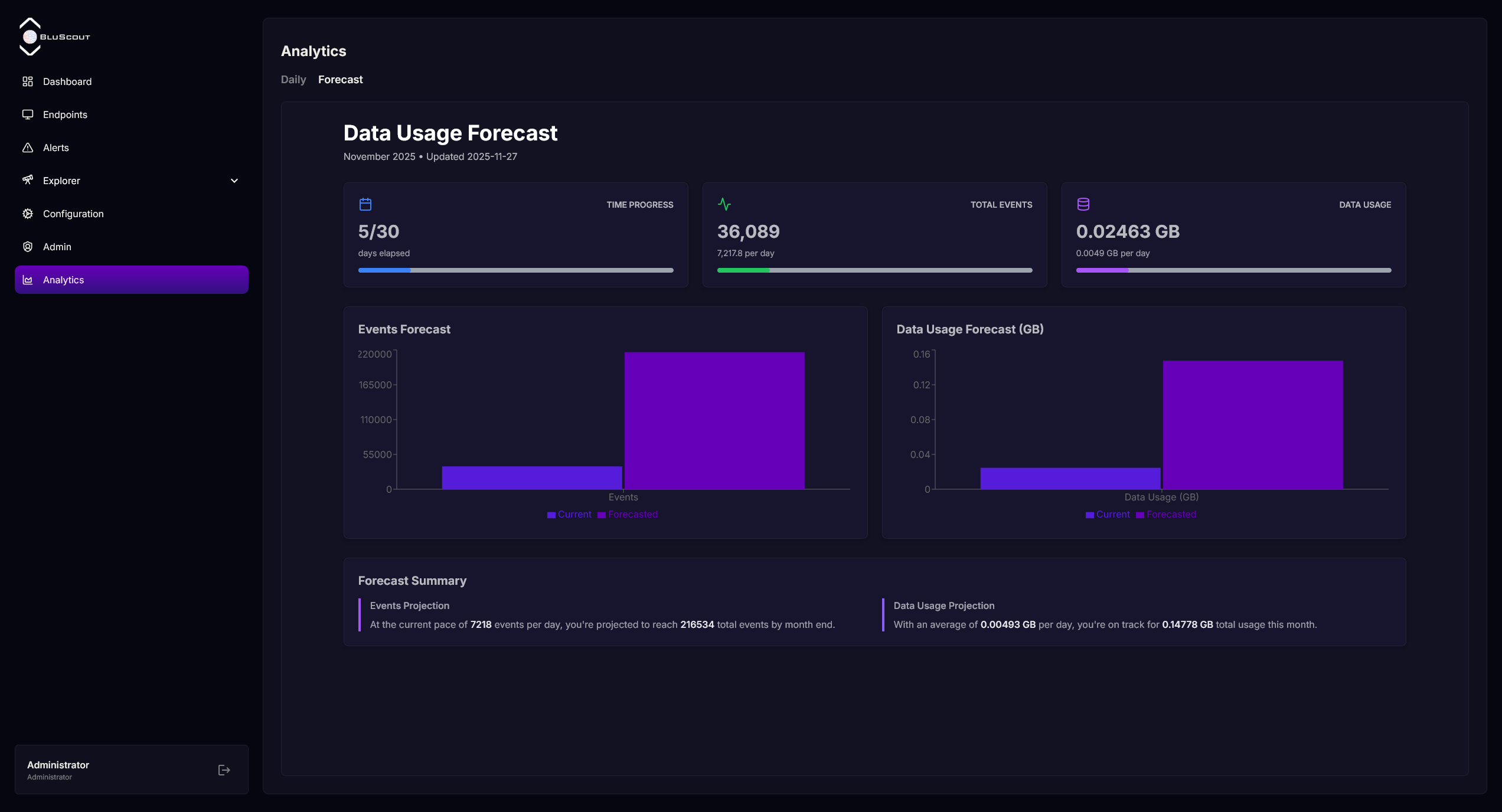Select the Forecast tab
The image size is (1502, 812).
click(340, 80)
